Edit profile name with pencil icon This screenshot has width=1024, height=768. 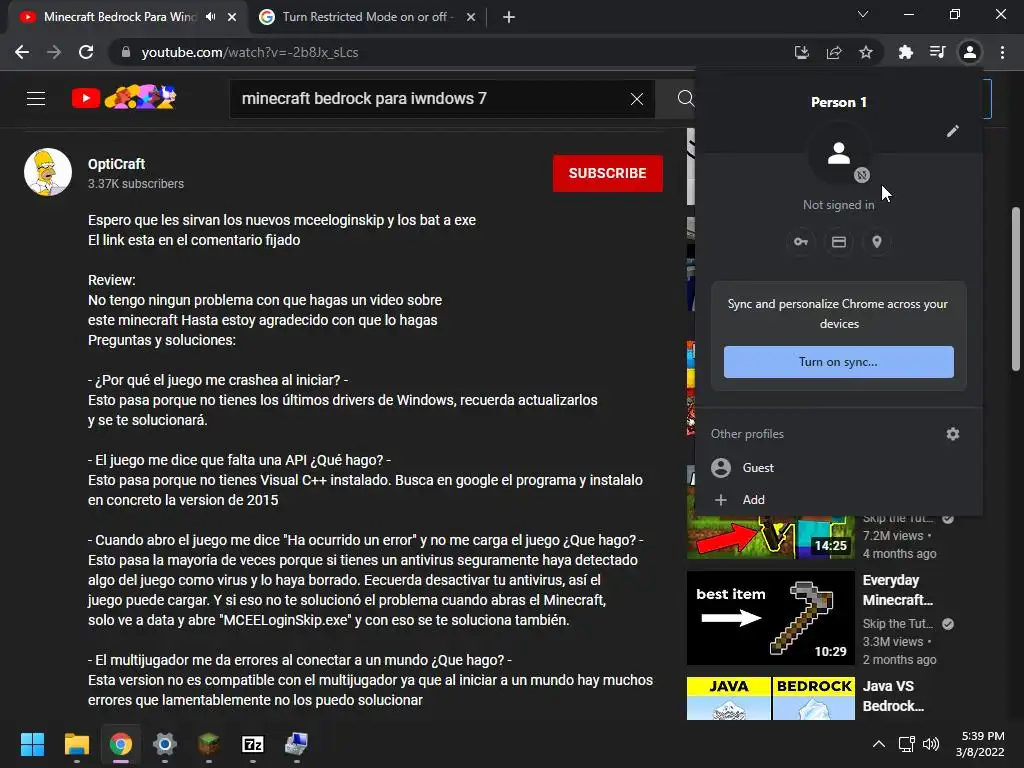coord(953,131)
